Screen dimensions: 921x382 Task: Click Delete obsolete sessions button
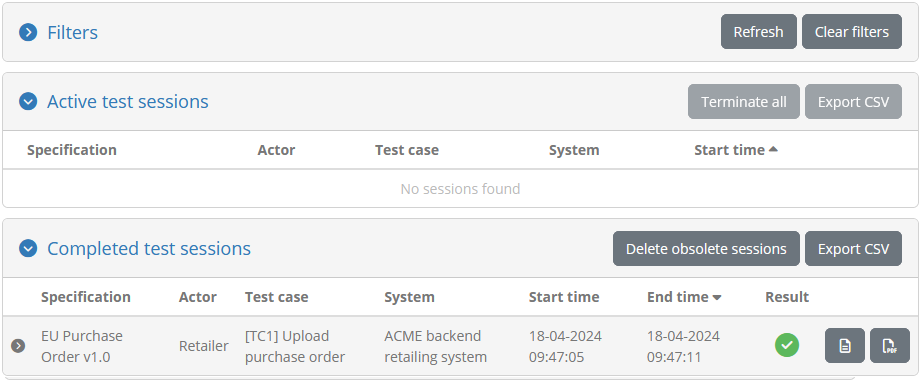706,249
